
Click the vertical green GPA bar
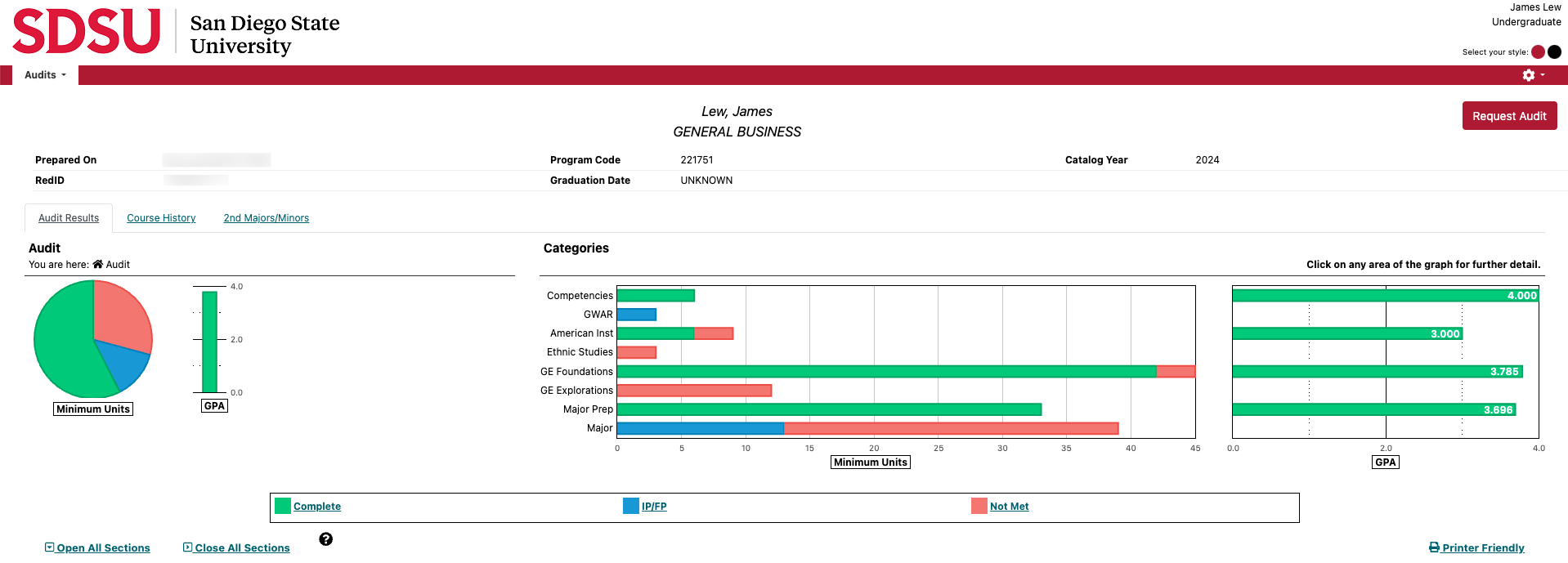click(x=210, y=342)
